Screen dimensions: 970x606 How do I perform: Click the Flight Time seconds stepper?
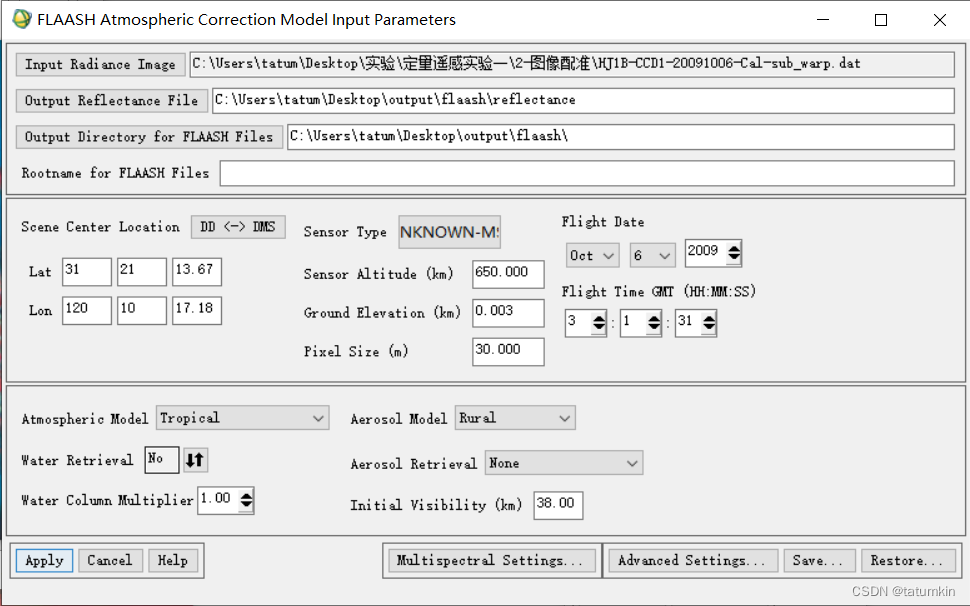[x=709, y=322]
